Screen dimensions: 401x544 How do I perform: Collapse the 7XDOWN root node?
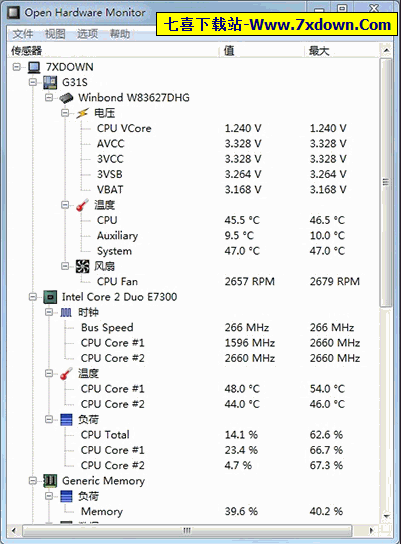(x=17, y=67)
